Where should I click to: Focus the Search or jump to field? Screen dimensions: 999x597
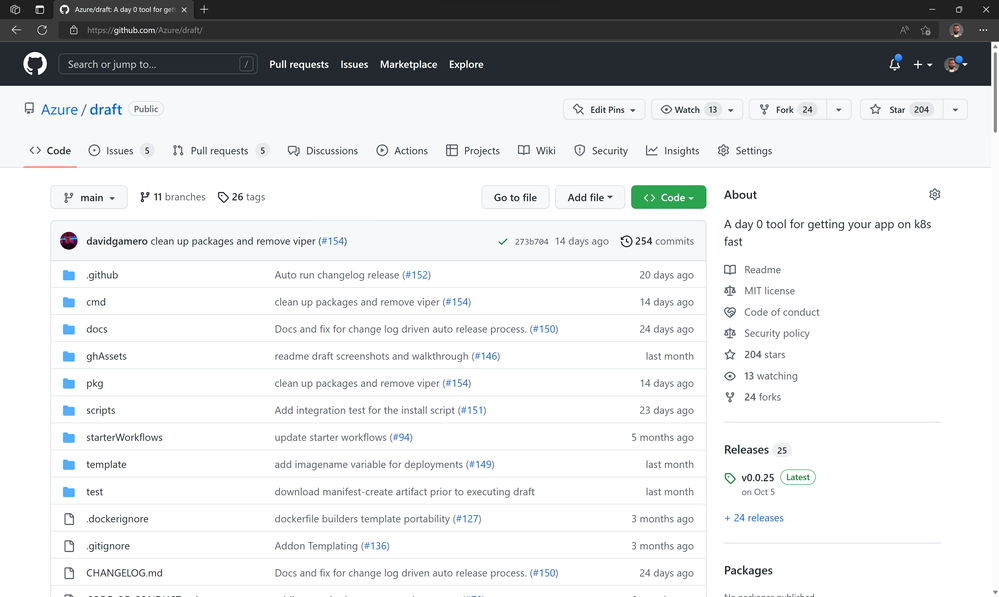pos(158,64)
